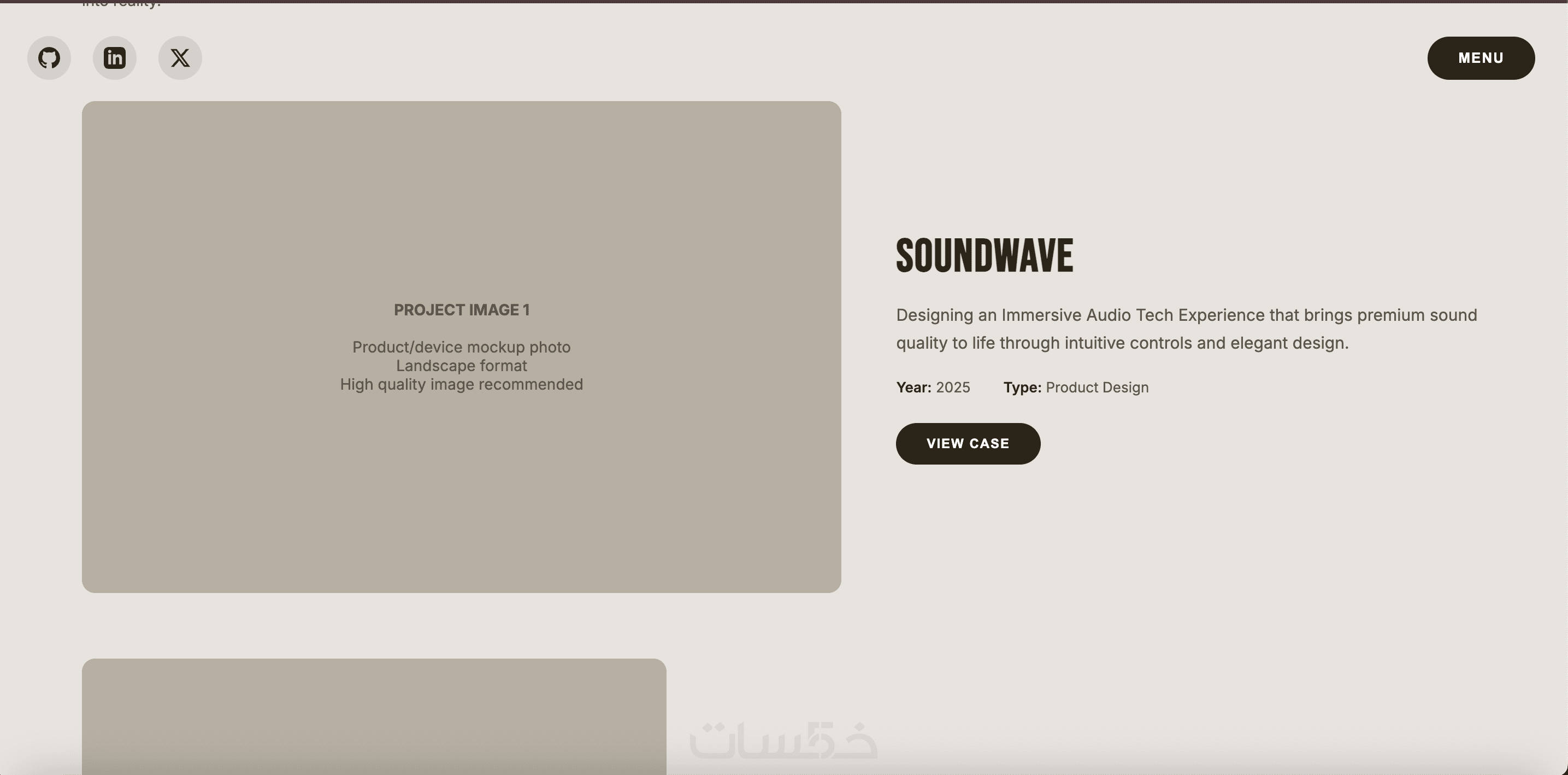Image resolution: width=1568 pixels, height=775 pixels.
Task: Click the Year: 2025 label
Action: coord(913,388)
